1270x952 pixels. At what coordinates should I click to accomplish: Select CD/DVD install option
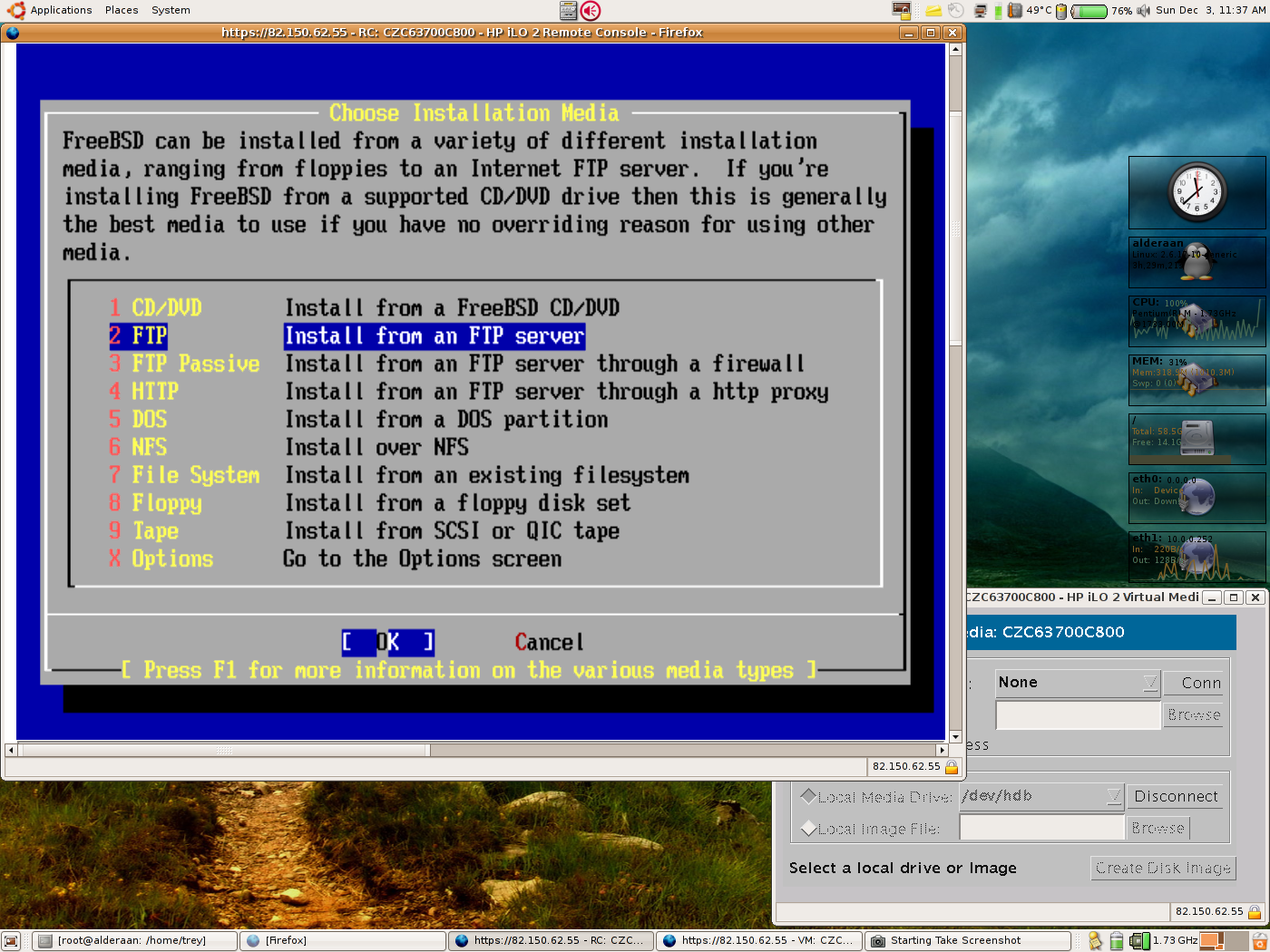[364, 307]
